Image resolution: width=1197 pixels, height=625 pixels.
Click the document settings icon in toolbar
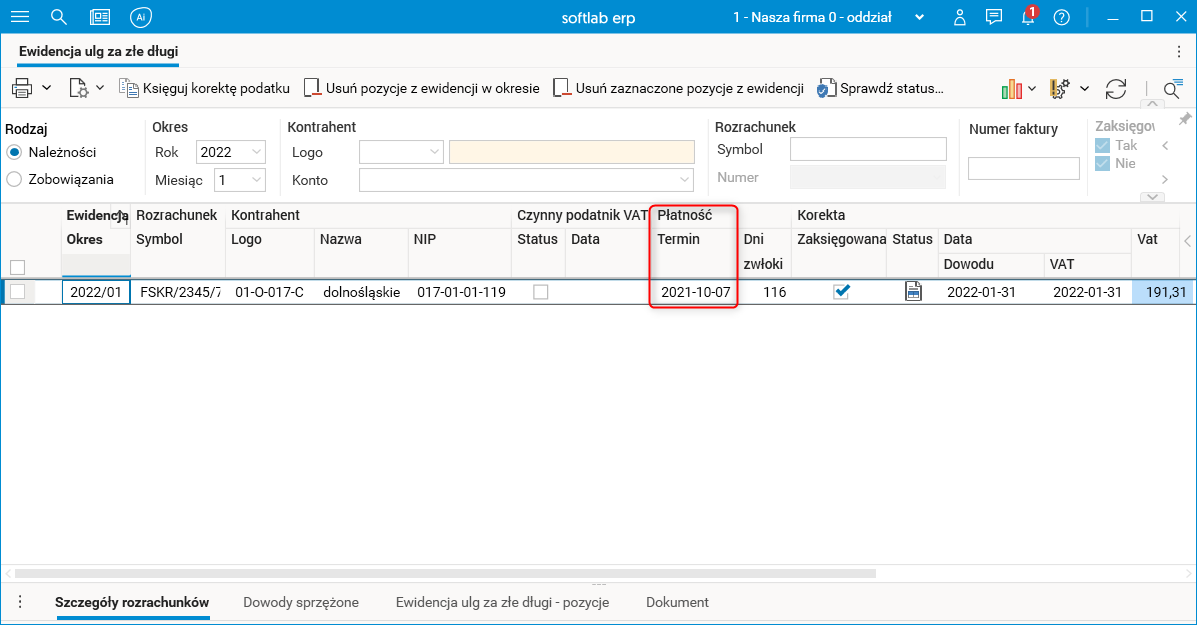tap(78, 89)
